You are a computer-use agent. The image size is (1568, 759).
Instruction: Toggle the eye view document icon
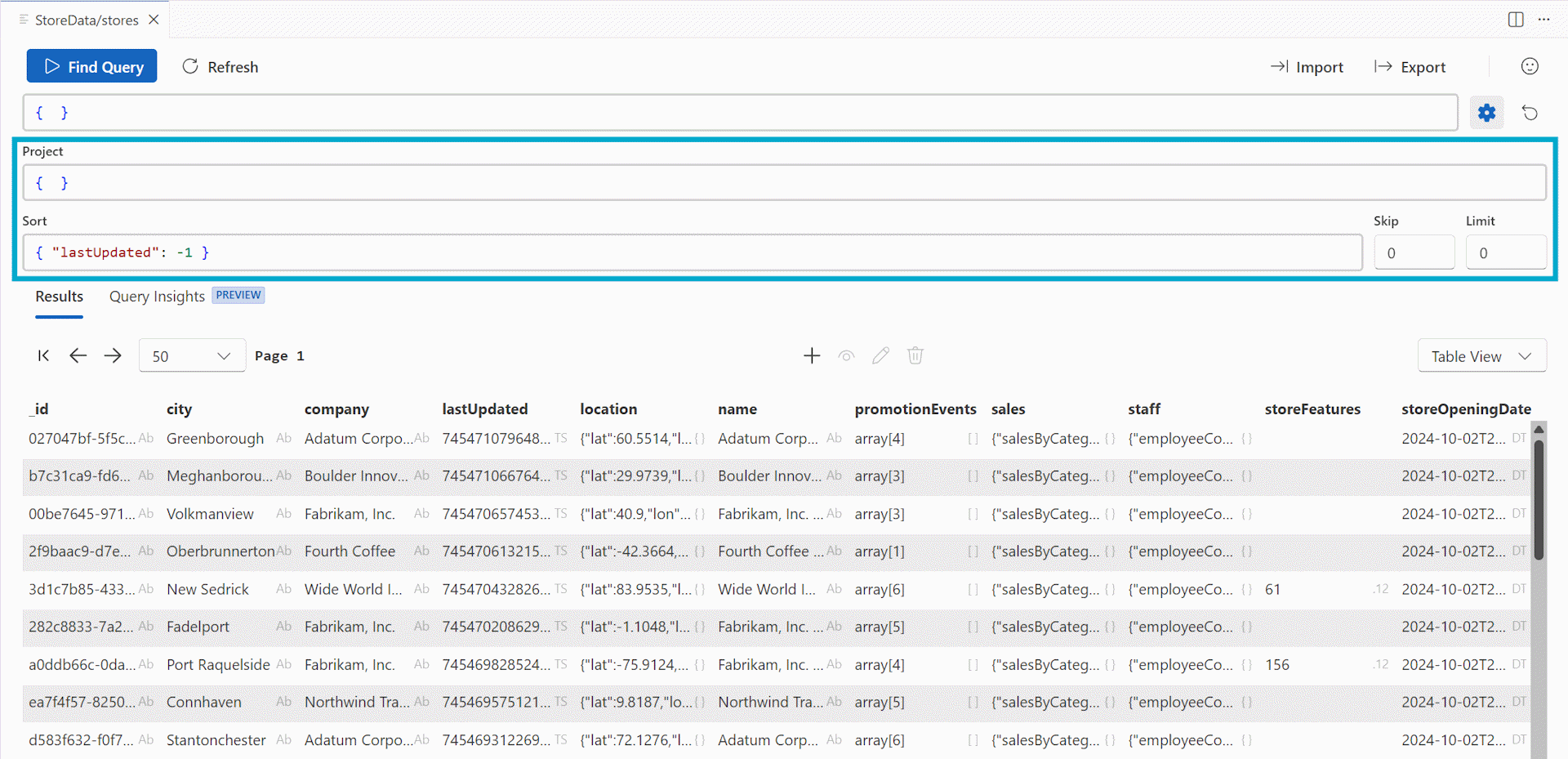[x=846, y=355]
